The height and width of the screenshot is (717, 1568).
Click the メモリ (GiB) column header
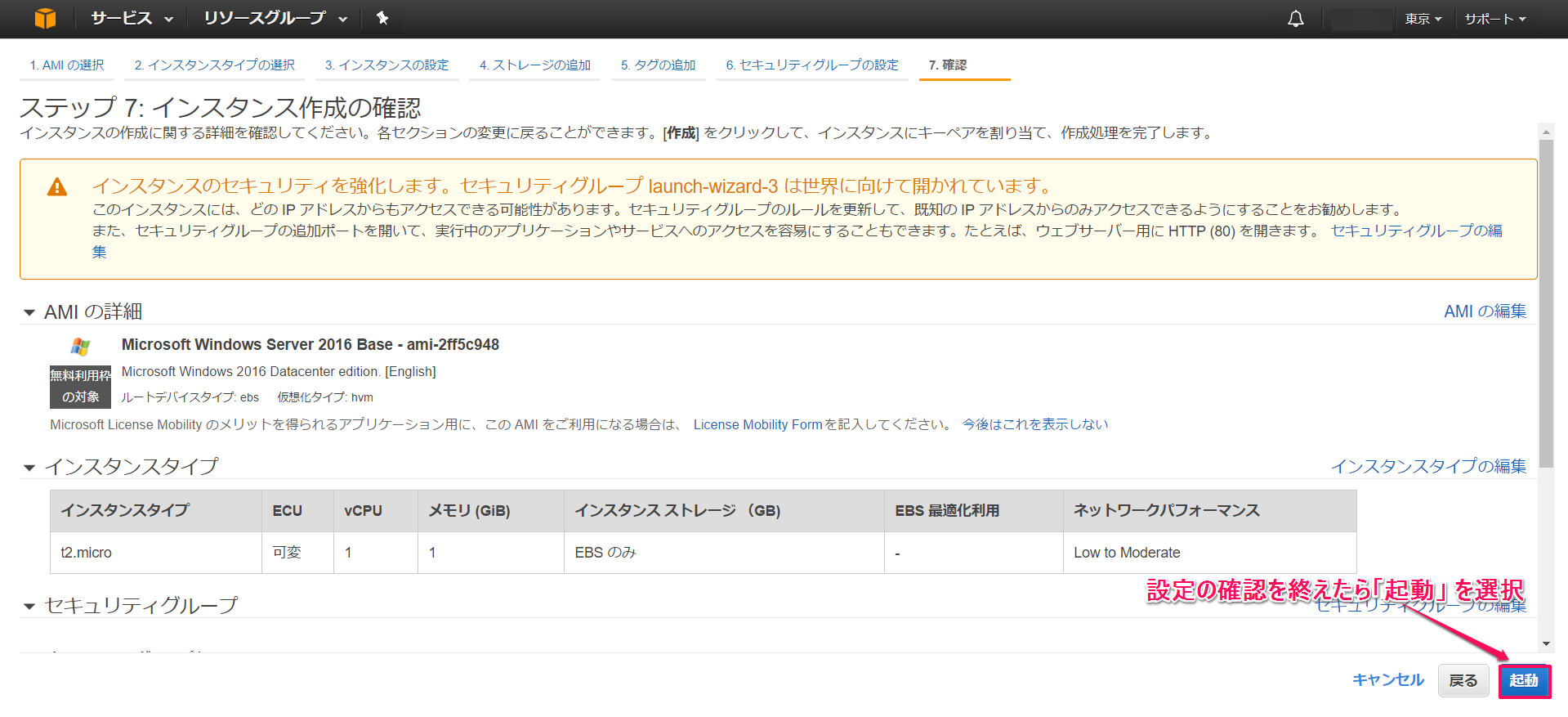pyautogui.click(x=491, y=511)
